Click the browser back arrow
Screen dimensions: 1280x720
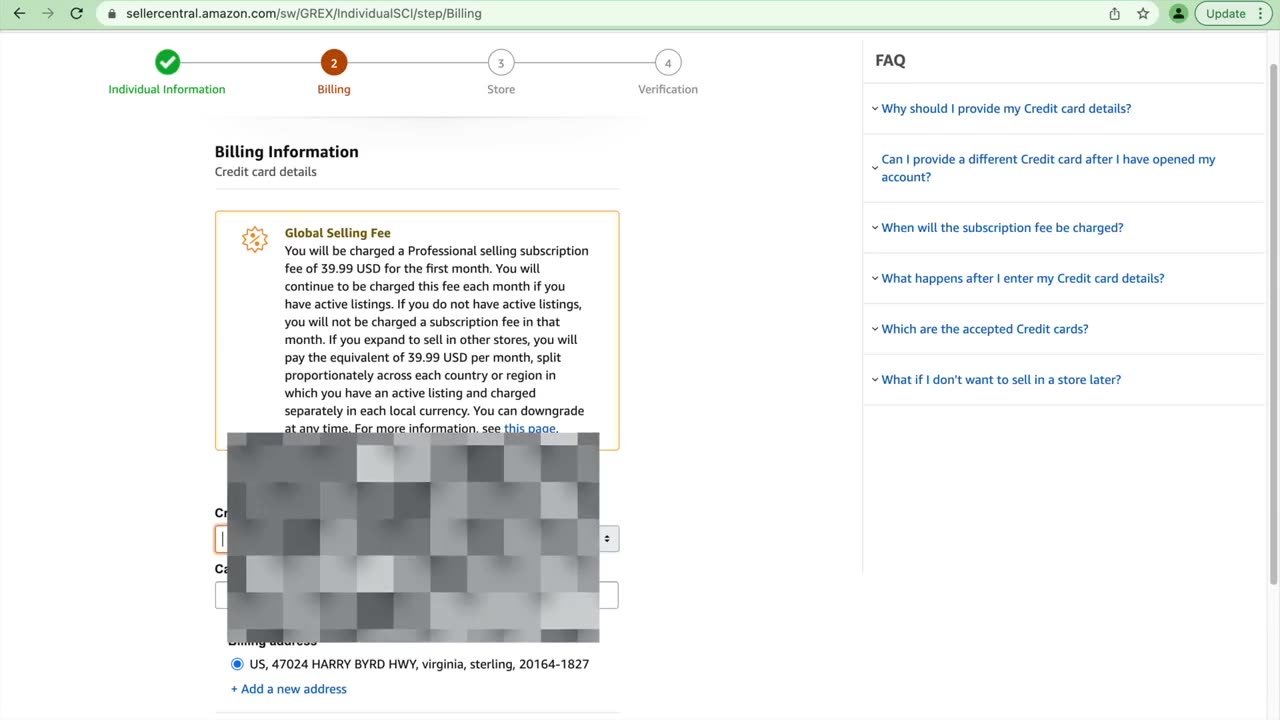[x=19, y=14]
